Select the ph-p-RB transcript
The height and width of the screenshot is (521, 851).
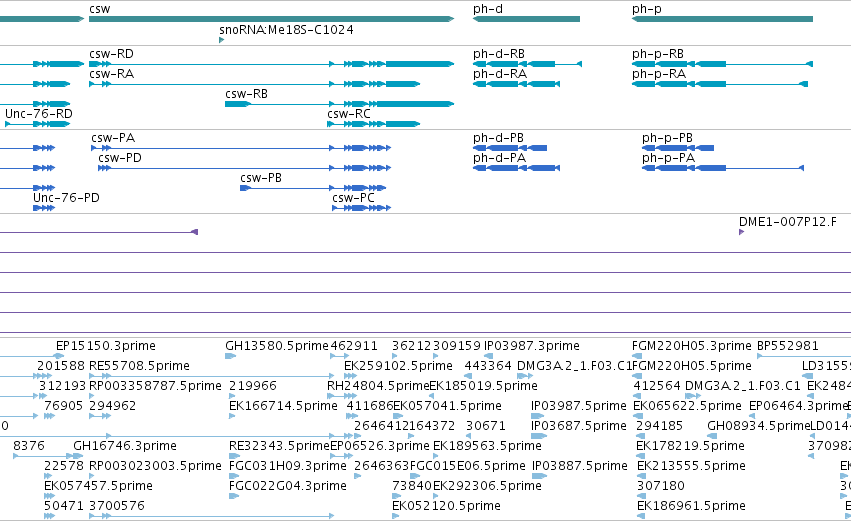722,64
